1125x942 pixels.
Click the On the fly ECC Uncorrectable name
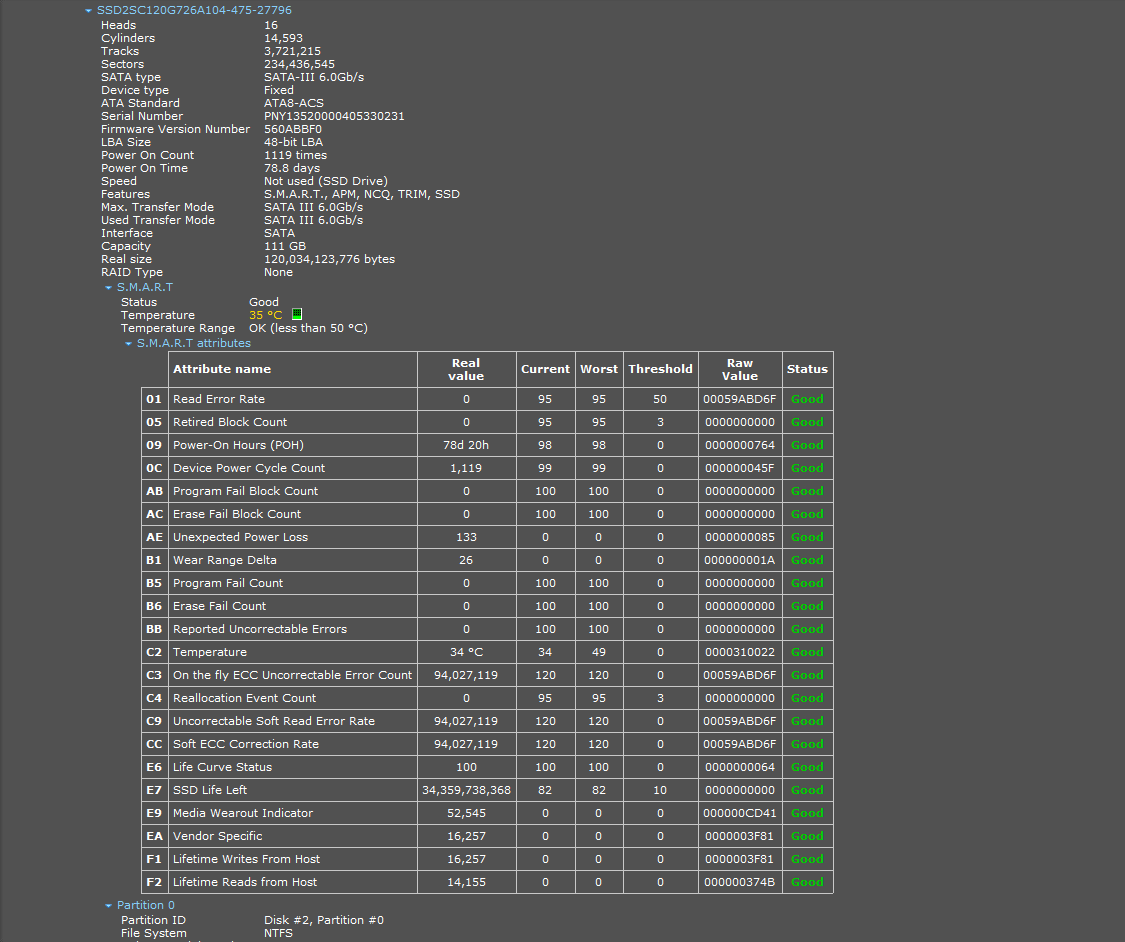pyautogui.click(x=293, y=674)
